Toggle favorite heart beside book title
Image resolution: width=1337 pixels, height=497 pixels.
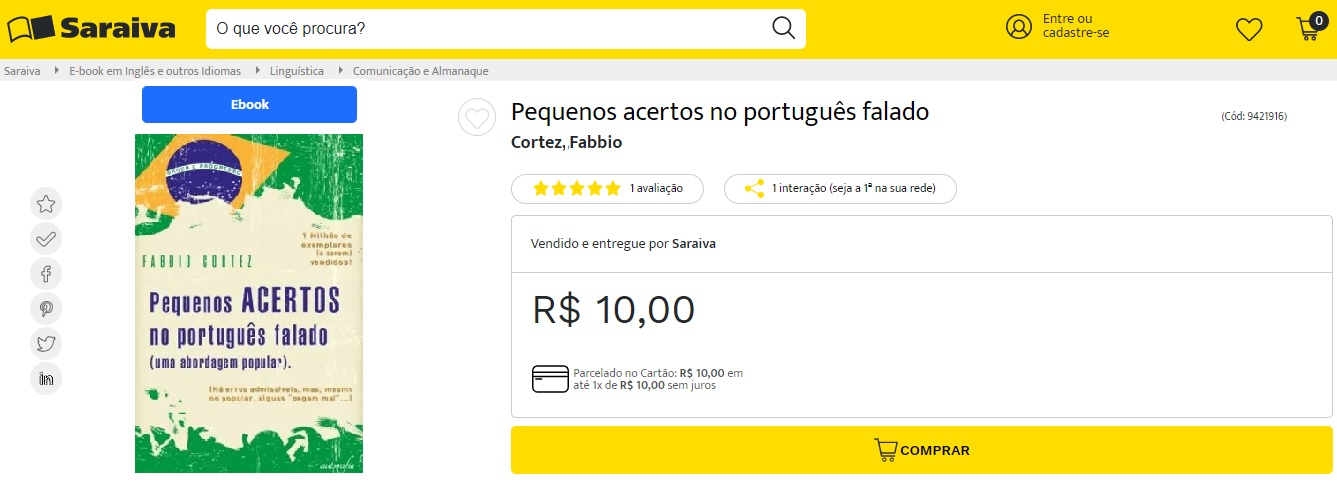tap(477, 118)
